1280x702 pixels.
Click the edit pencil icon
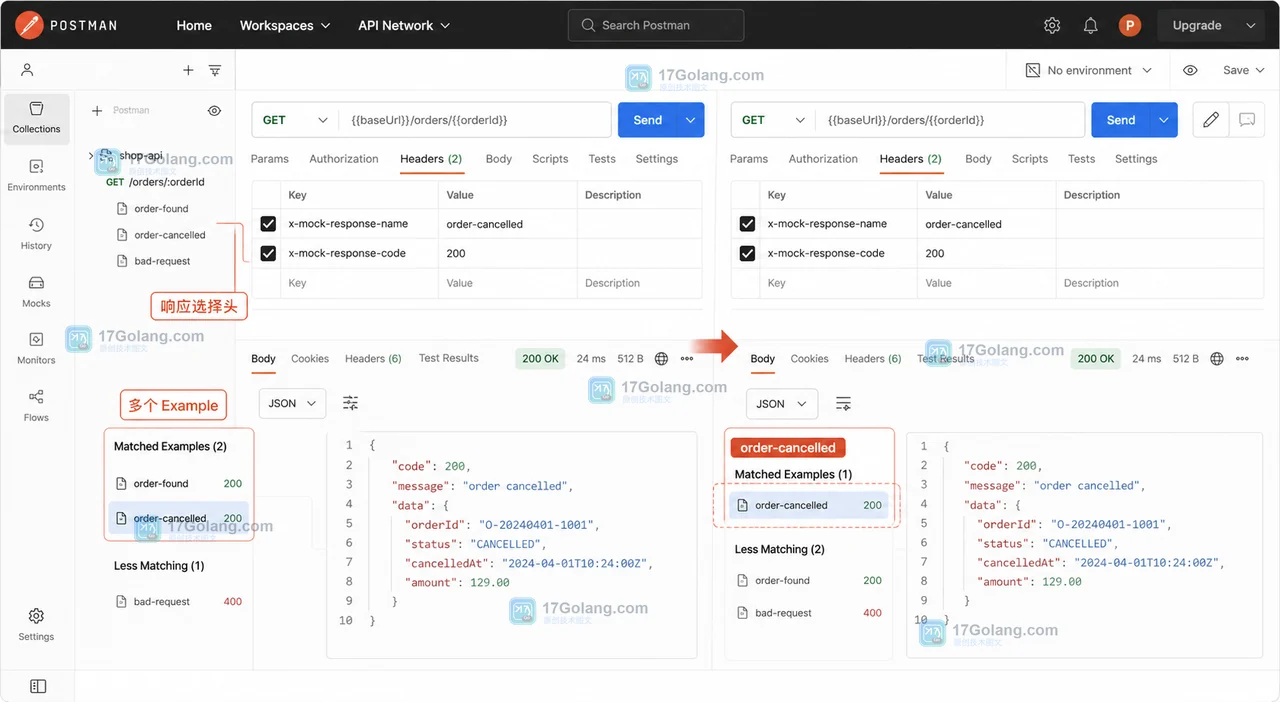(1211, 120)
